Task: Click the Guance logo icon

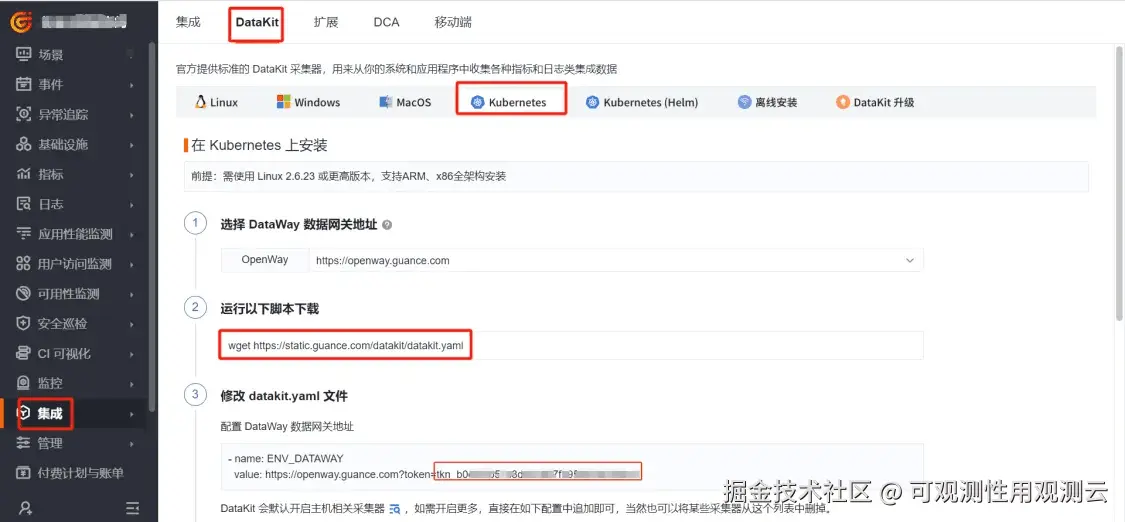Action: pyautogui.click(x=21, y=22)
